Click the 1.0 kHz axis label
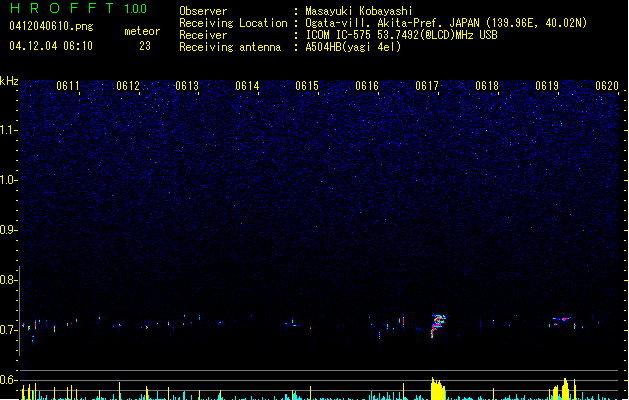Screen dimensions: 629x400 tap(8, 180)
